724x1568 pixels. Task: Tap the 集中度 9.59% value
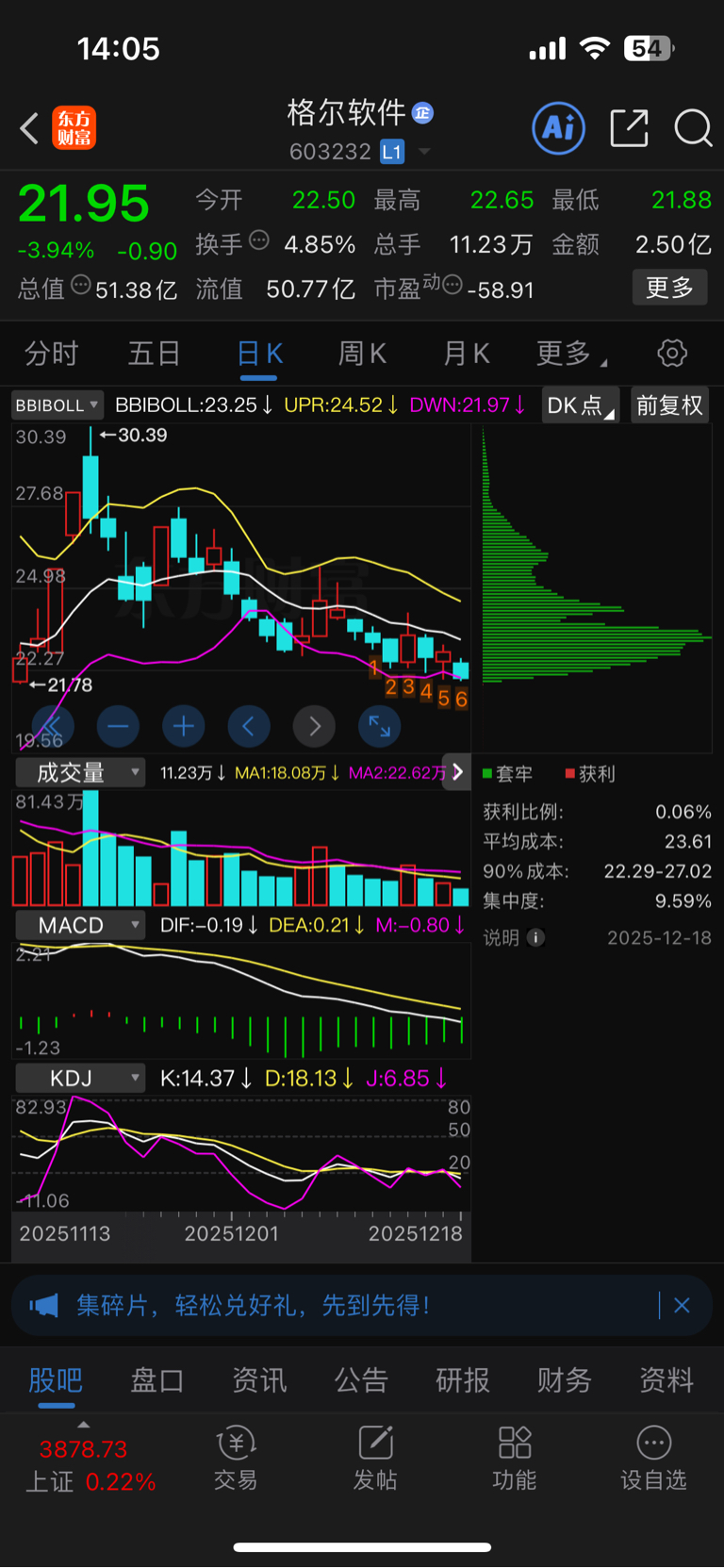pos(683,901)
